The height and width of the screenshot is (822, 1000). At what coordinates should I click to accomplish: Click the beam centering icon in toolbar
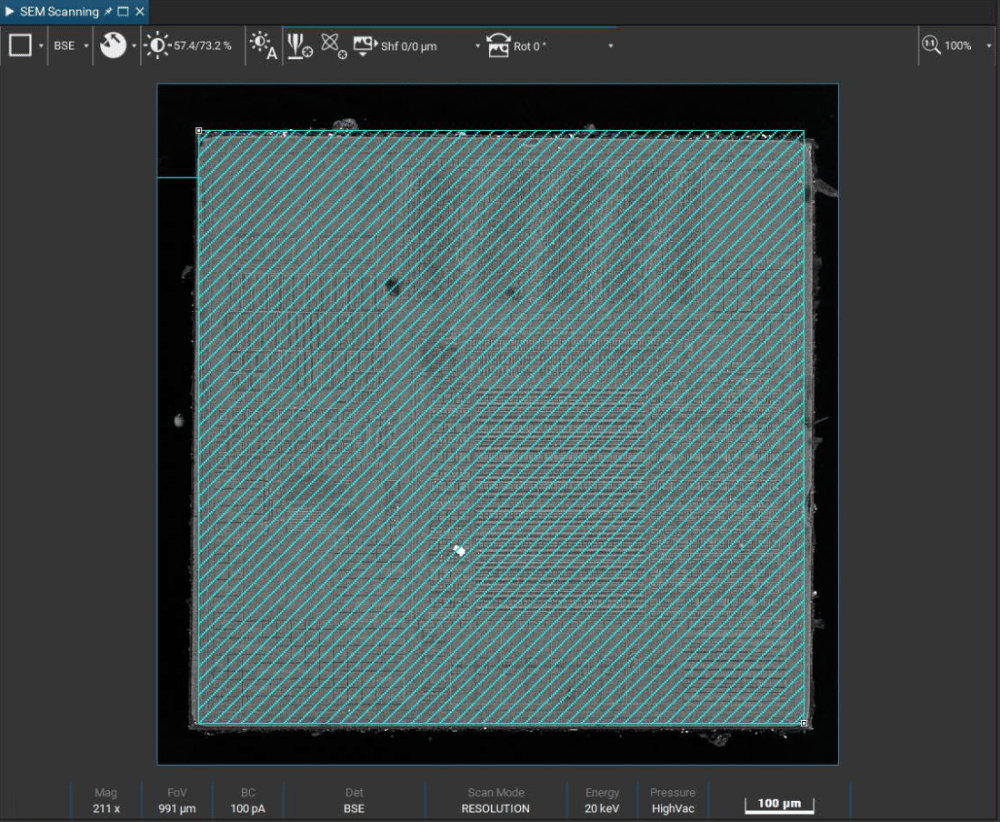point(299,46)
